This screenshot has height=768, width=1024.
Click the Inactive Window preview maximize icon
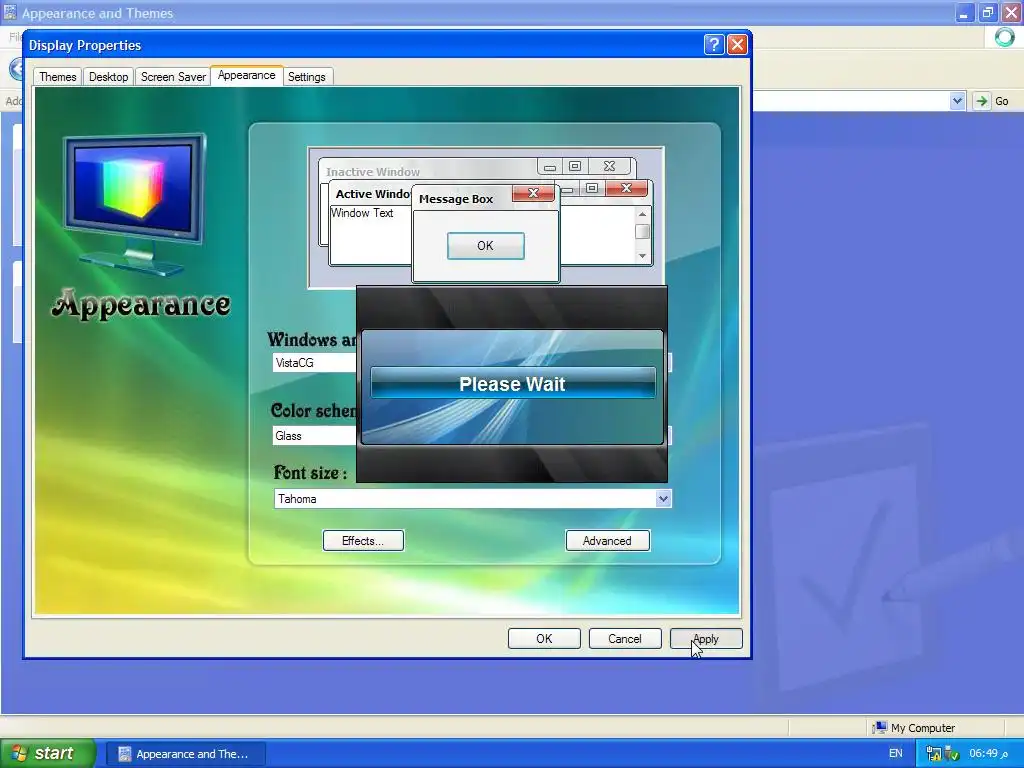(x=575, y=167)
